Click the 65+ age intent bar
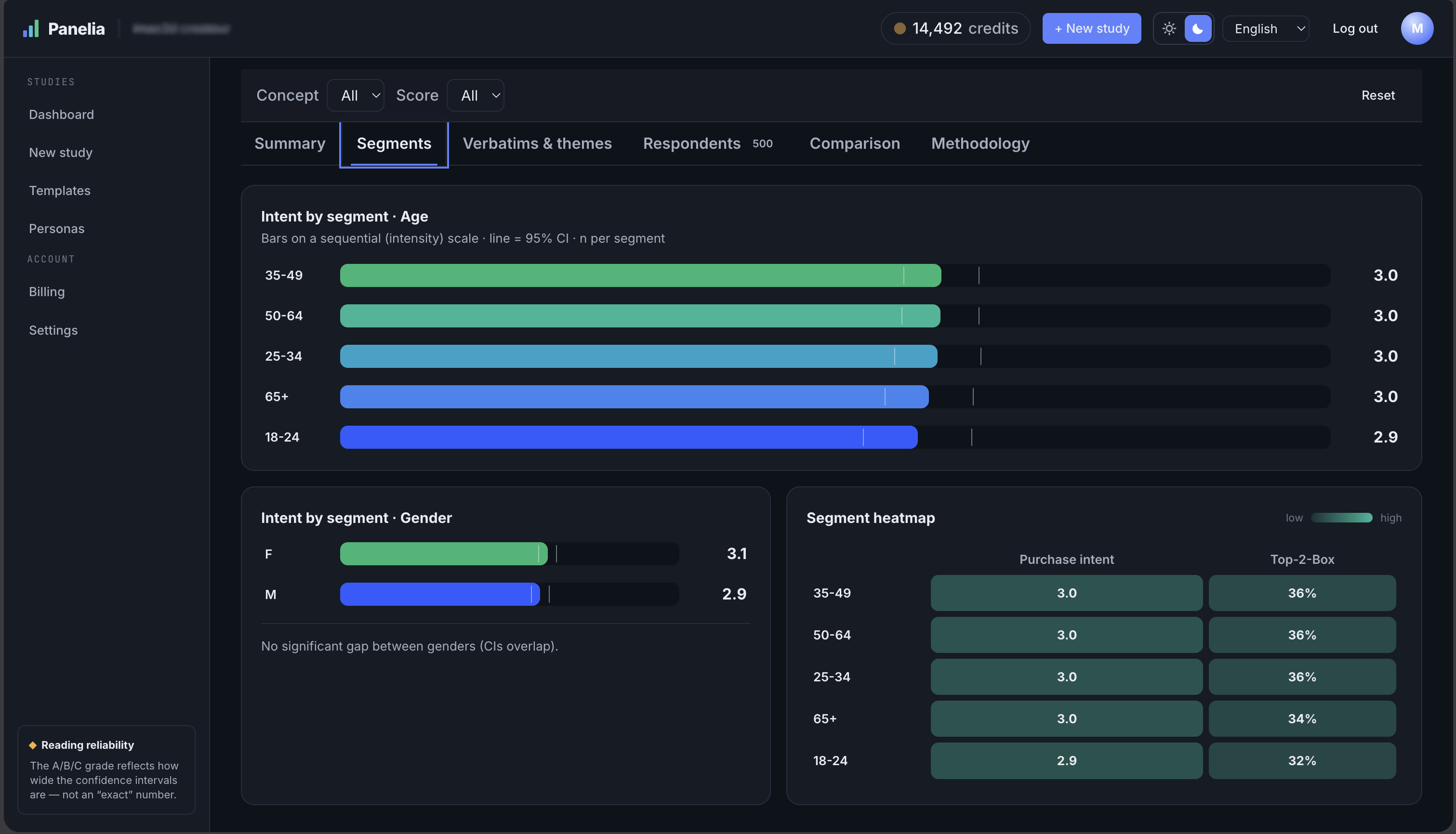This screenshot has width=1456, height=834. [635, 396]
